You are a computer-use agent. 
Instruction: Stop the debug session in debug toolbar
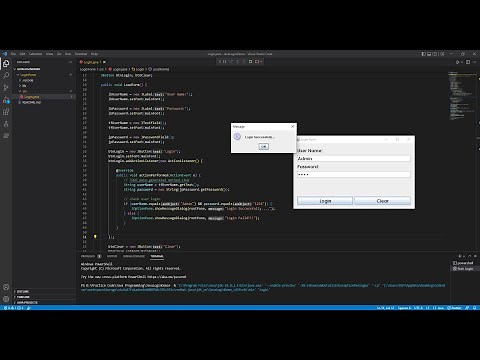tap(257, 62)
